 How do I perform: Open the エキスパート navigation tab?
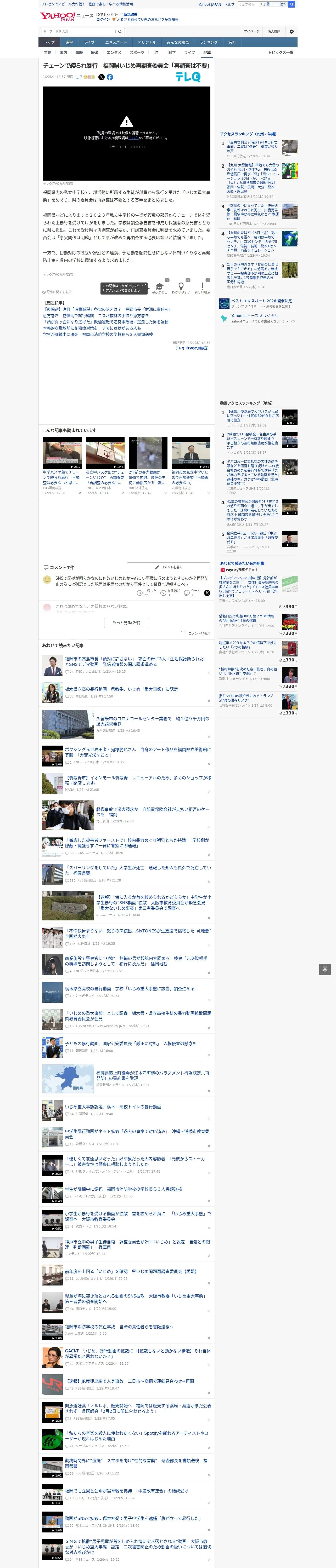click(x=116, y=43)
